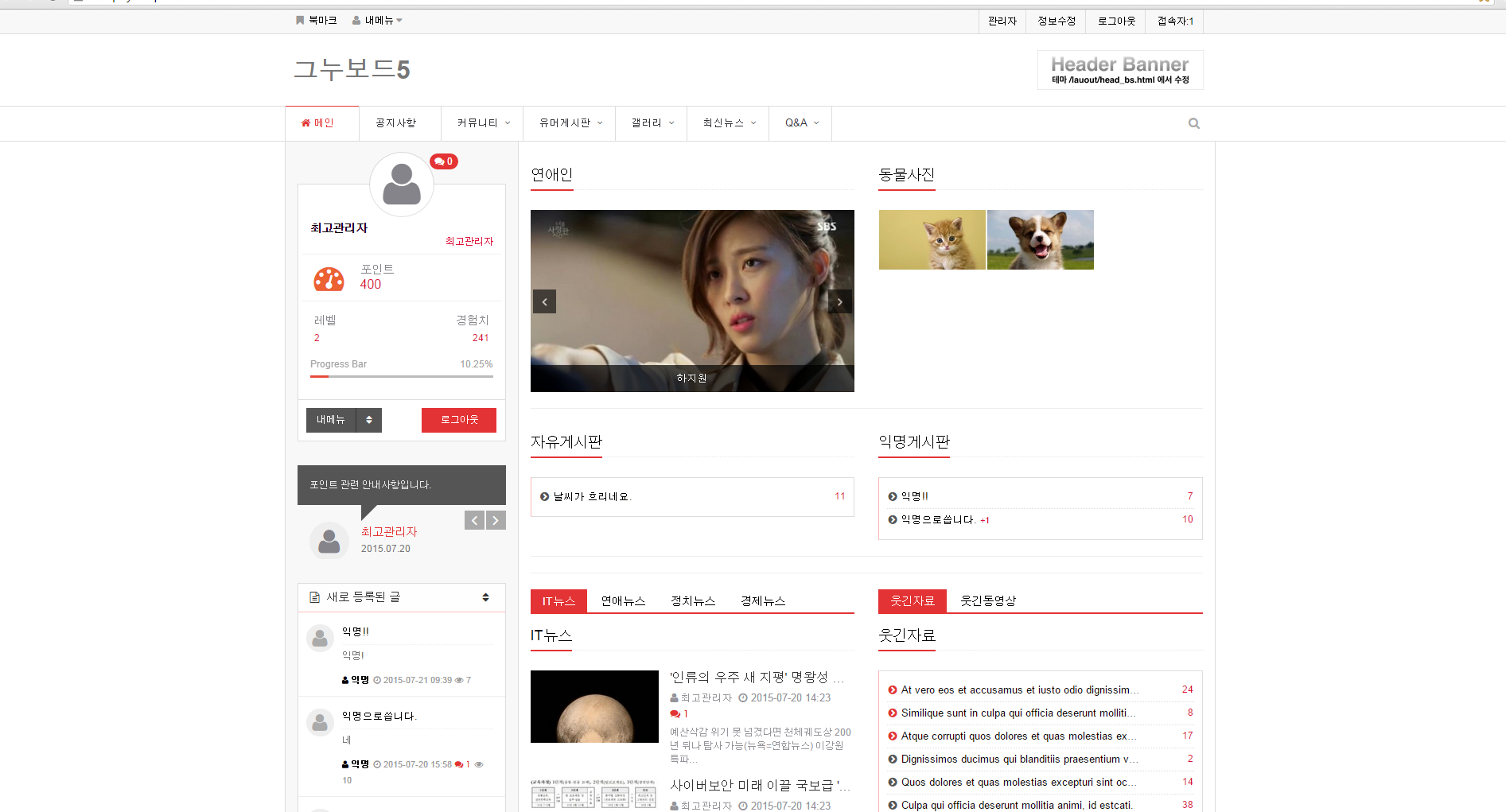Switch to the 연애뉴스 tab
The width and height of the screenshot is (1506, 812).
click(x=623, y=601)
